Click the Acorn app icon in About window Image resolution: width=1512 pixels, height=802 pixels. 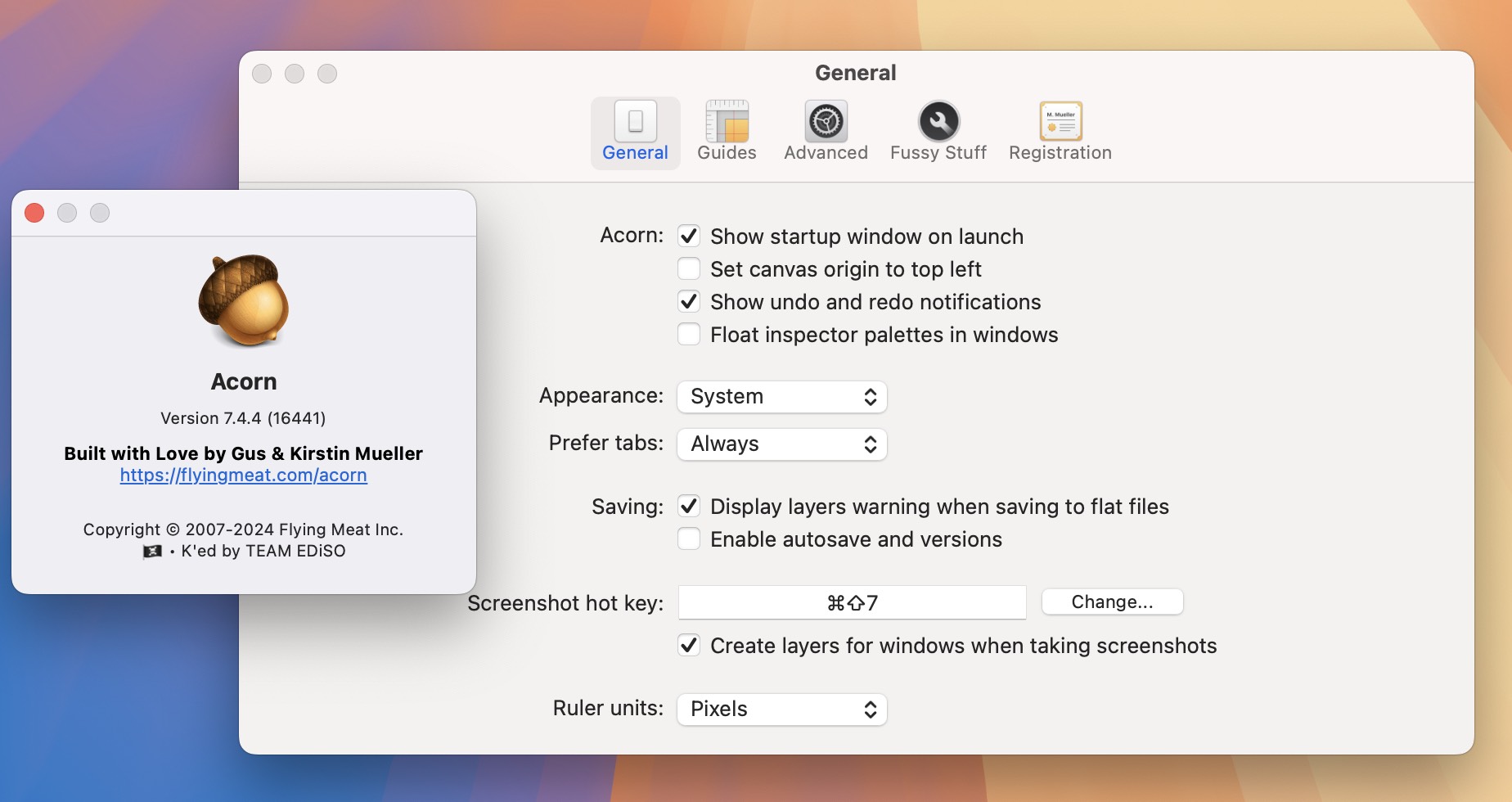[244, 300]
